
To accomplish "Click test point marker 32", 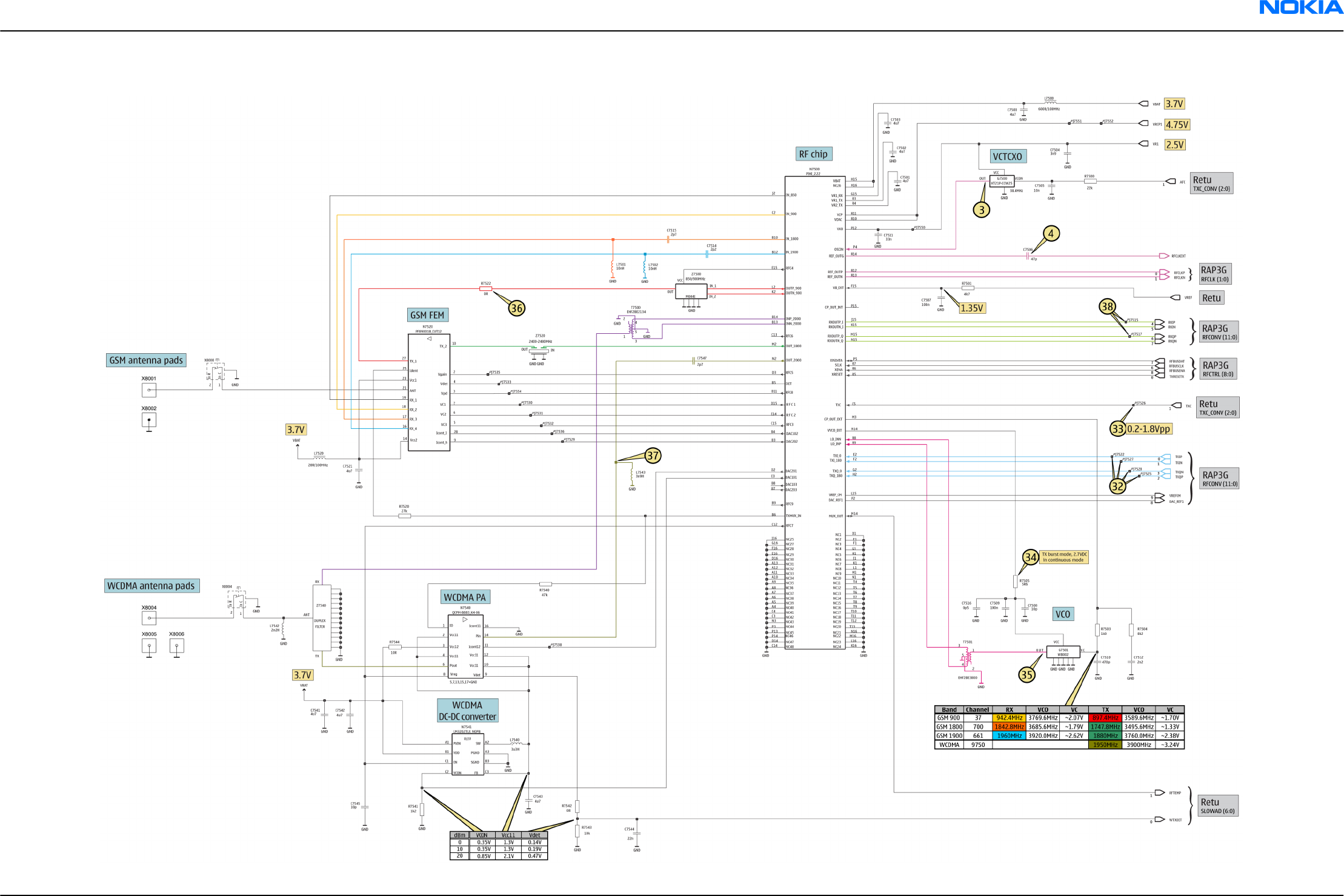I will coord(1117,486).
